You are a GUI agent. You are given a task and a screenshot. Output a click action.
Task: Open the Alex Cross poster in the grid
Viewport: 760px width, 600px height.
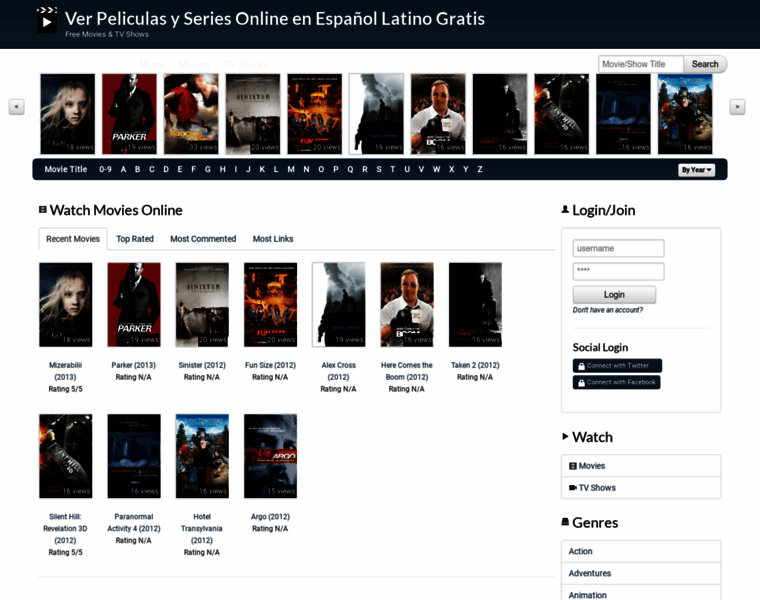(x=339, y=305)
